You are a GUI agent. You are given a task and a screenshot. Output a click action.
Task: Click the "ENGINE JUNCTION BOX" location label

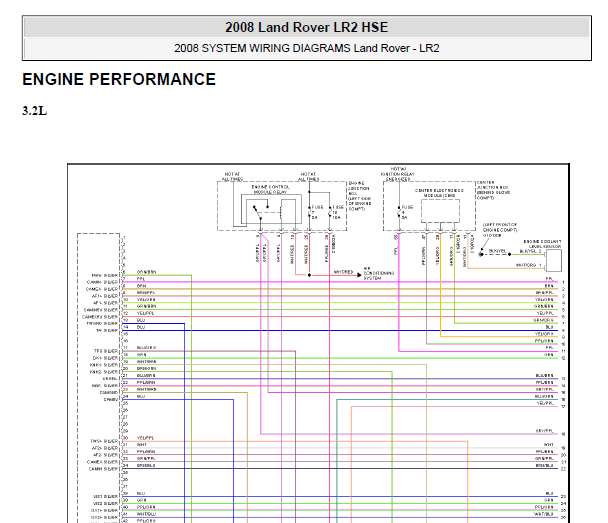(359, 196)
